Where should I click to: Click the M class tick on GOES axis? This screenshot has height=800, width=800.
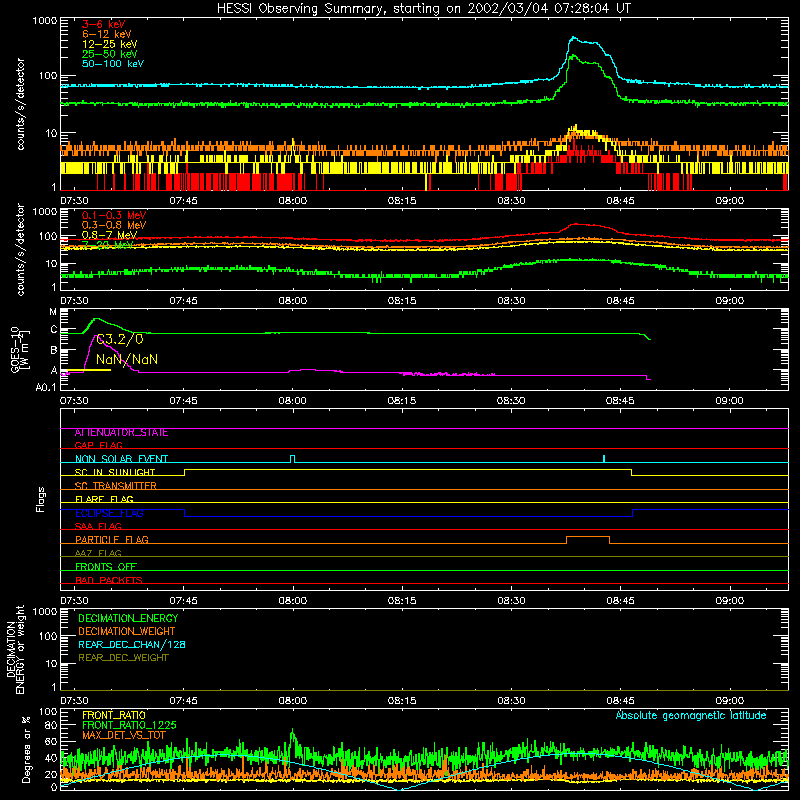(x=53, y=312)
